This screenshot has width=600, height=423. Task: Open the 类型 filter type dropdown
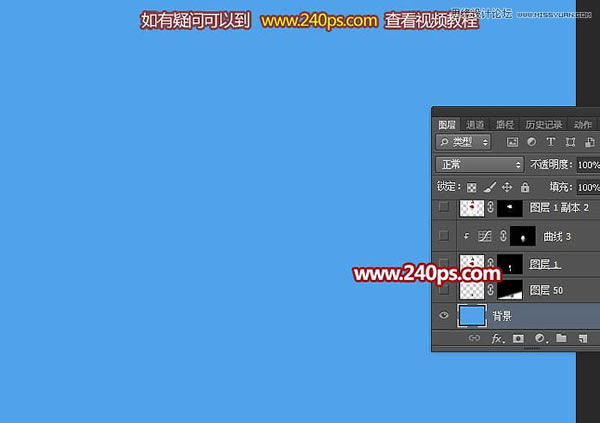click(463, 142)
